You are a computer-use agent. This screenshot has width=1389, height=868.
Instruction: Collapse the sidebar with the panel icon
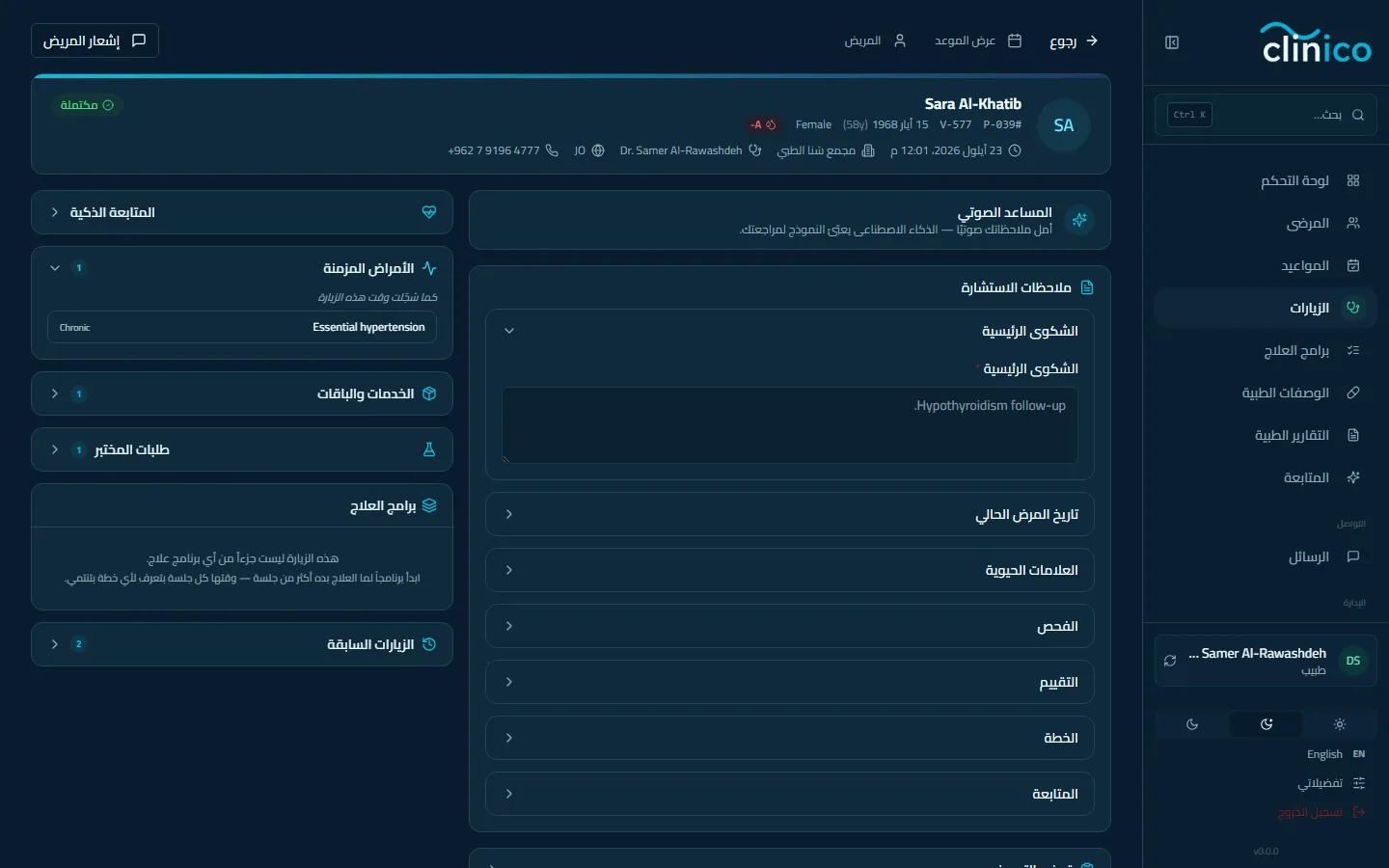tap(1172, 42)
